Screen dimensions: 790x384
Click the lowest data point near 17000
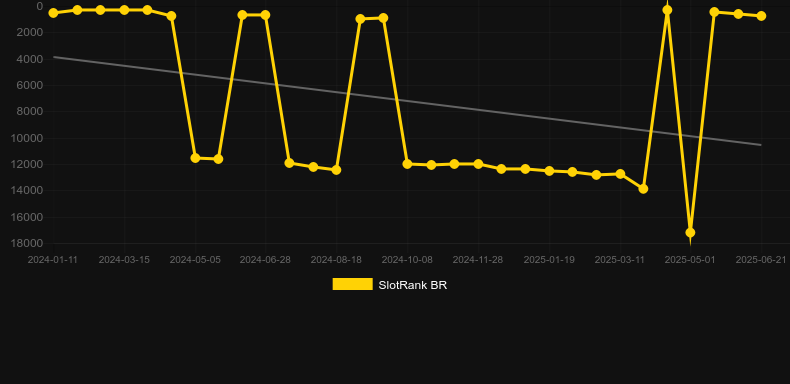click(x=690, y=232)
